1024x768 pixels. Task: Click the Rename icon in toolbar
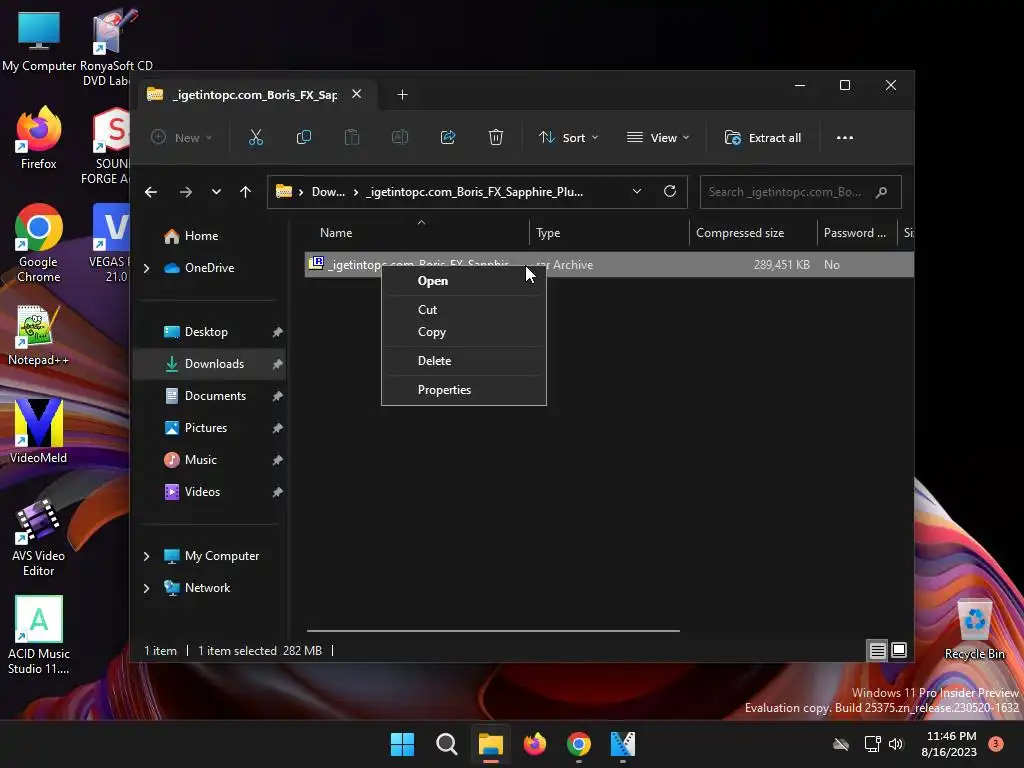pyautogui.click(x=400, y=138)
